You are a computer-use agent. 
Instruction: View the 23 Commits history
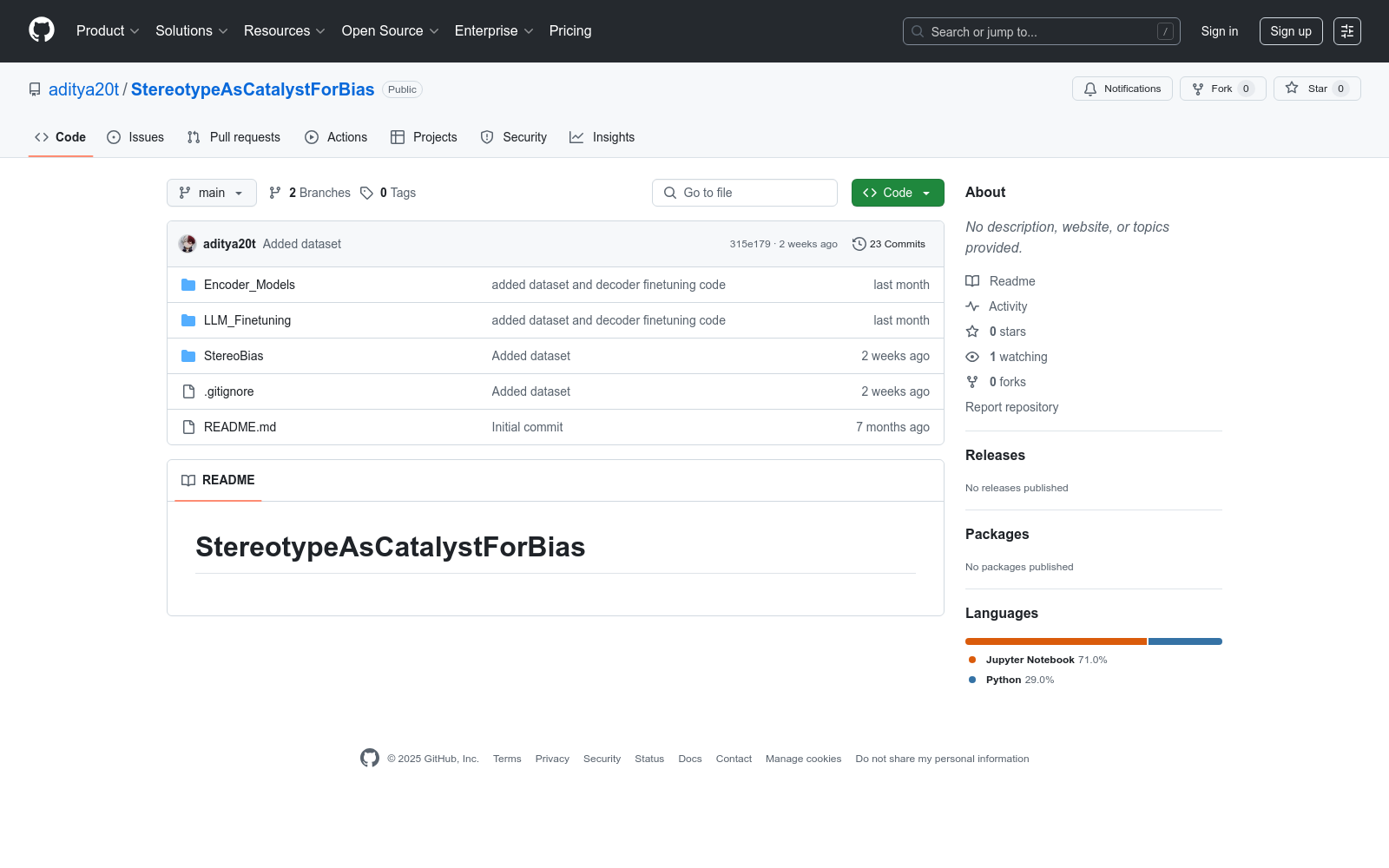pos(889,244)
